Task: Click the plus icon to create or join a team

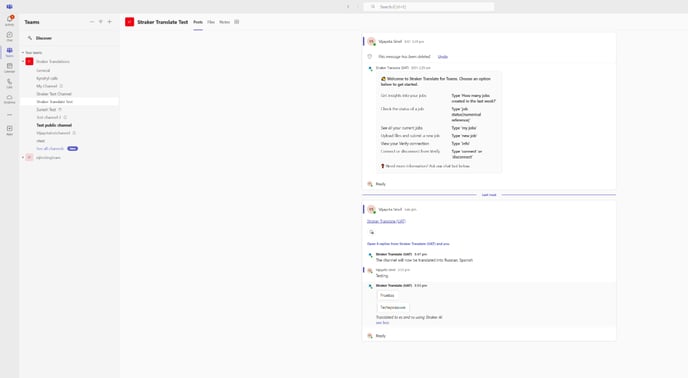Action: (x=110, y=22)
